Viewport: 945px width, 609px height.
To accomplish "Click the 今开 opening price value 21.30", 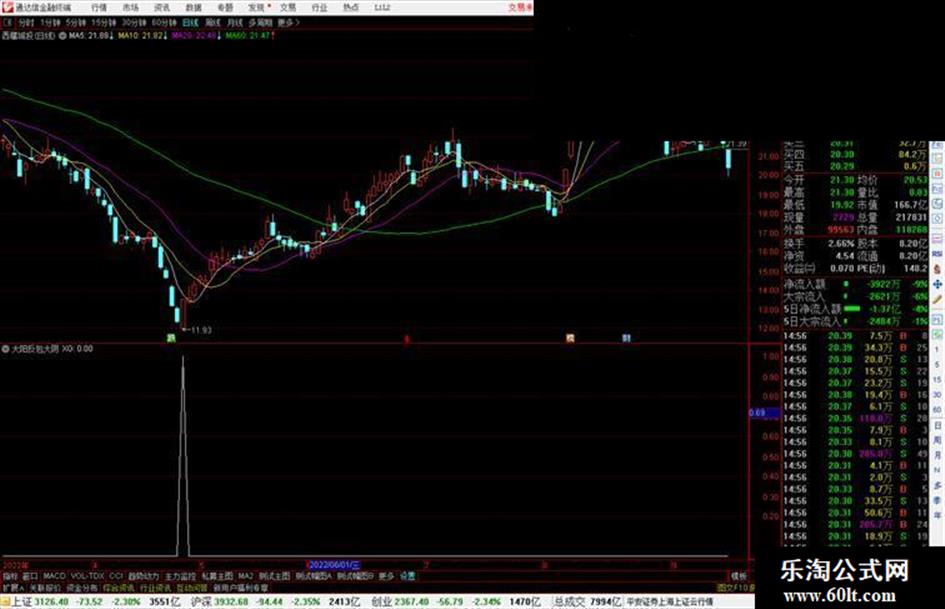I will [841, 180].
